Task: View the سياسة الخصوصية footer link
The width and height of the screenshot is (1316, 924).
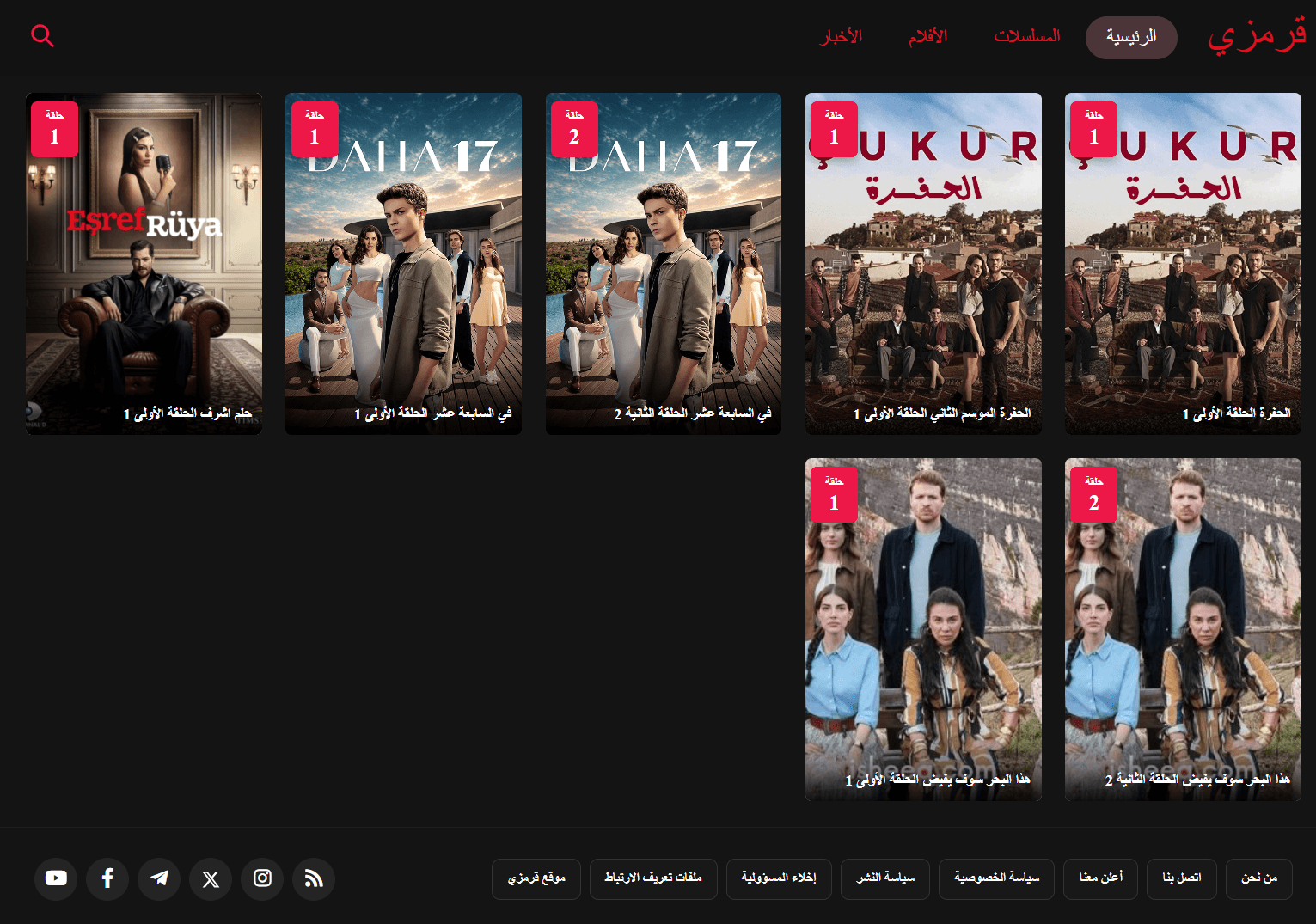Action: [x=997, y=878]
